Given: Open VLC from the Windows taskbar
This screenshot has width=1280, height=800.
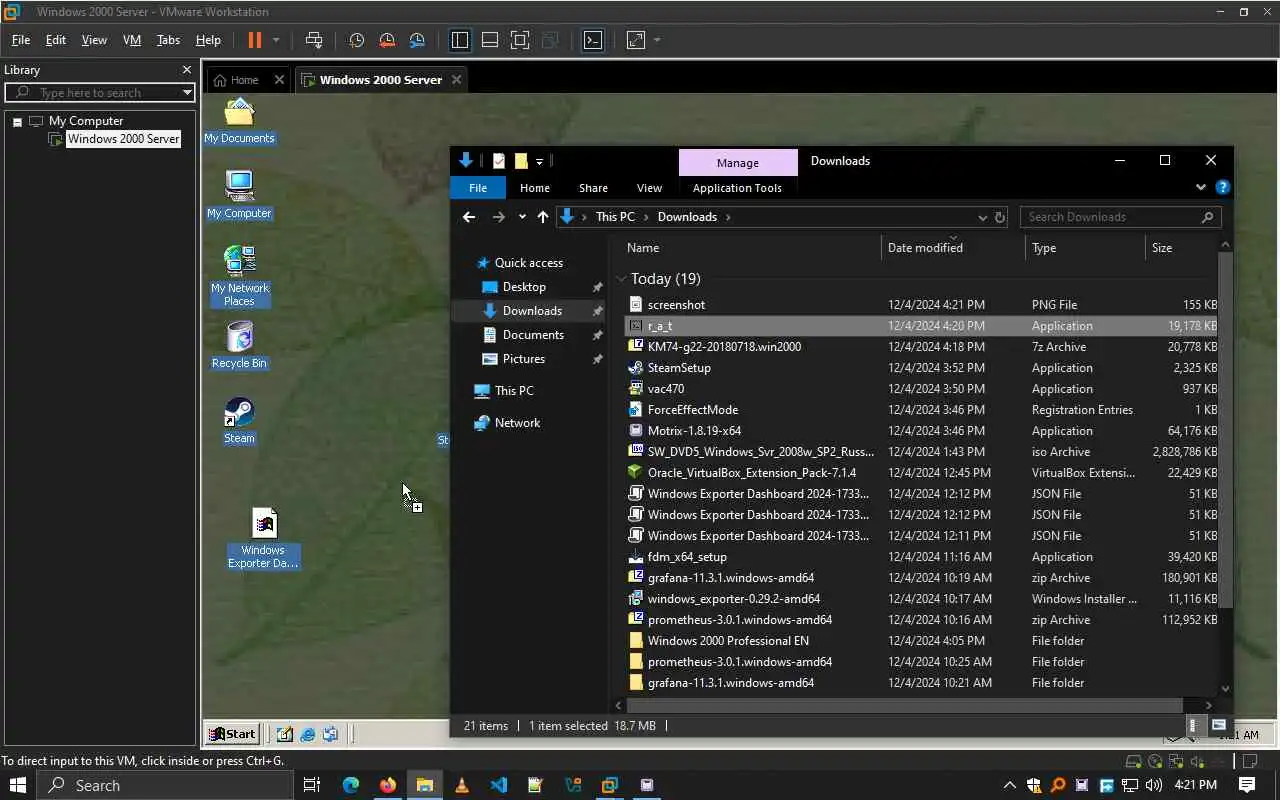Looking at the screenshot, I should click(x=461, y=785).
